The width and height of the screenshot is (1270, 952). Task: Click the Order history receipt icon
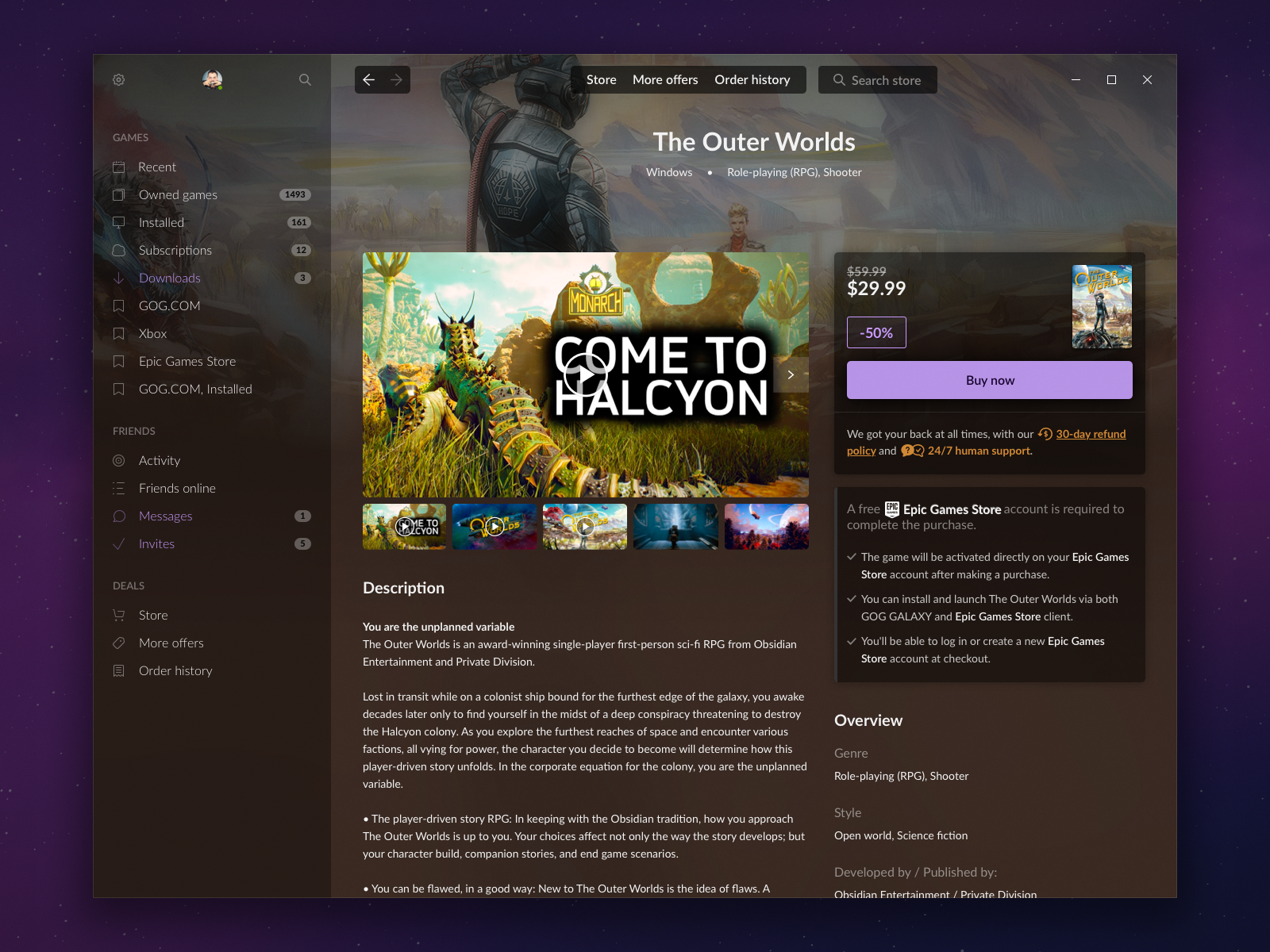pos(119,670)
